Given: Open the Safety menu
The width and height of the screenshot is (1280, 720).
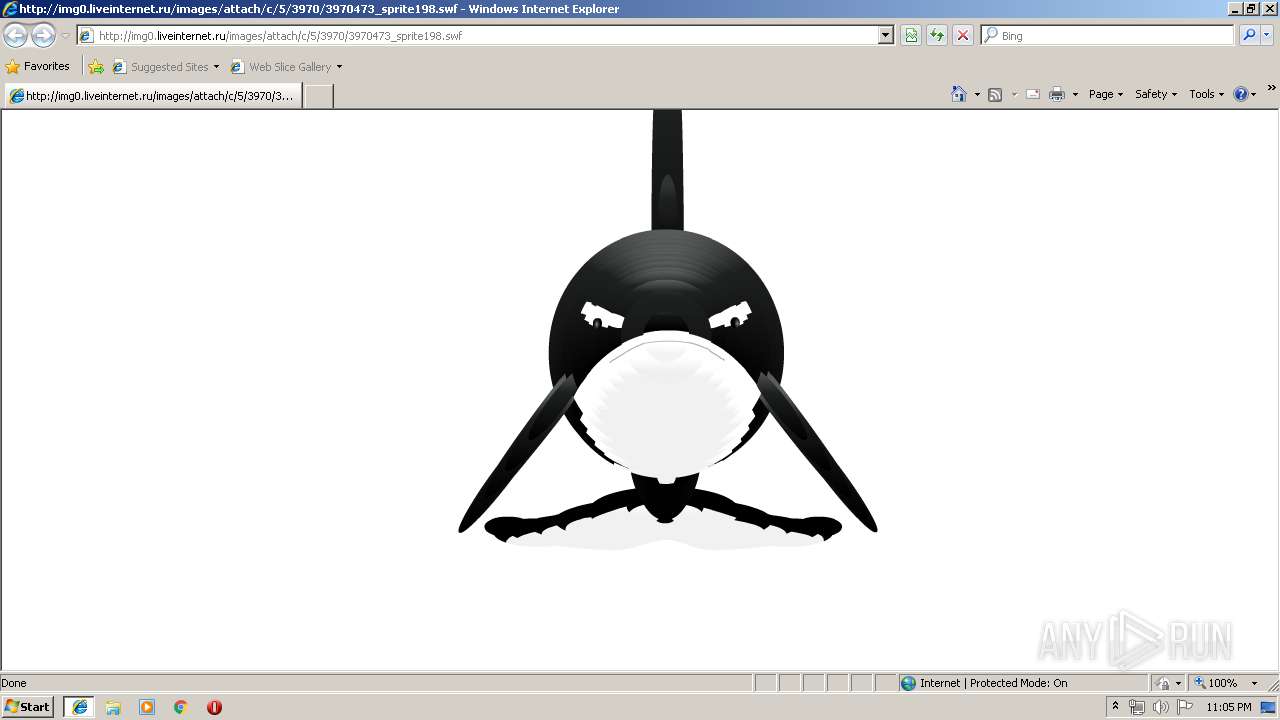Looking at the screenshot, I should 1156,94.
